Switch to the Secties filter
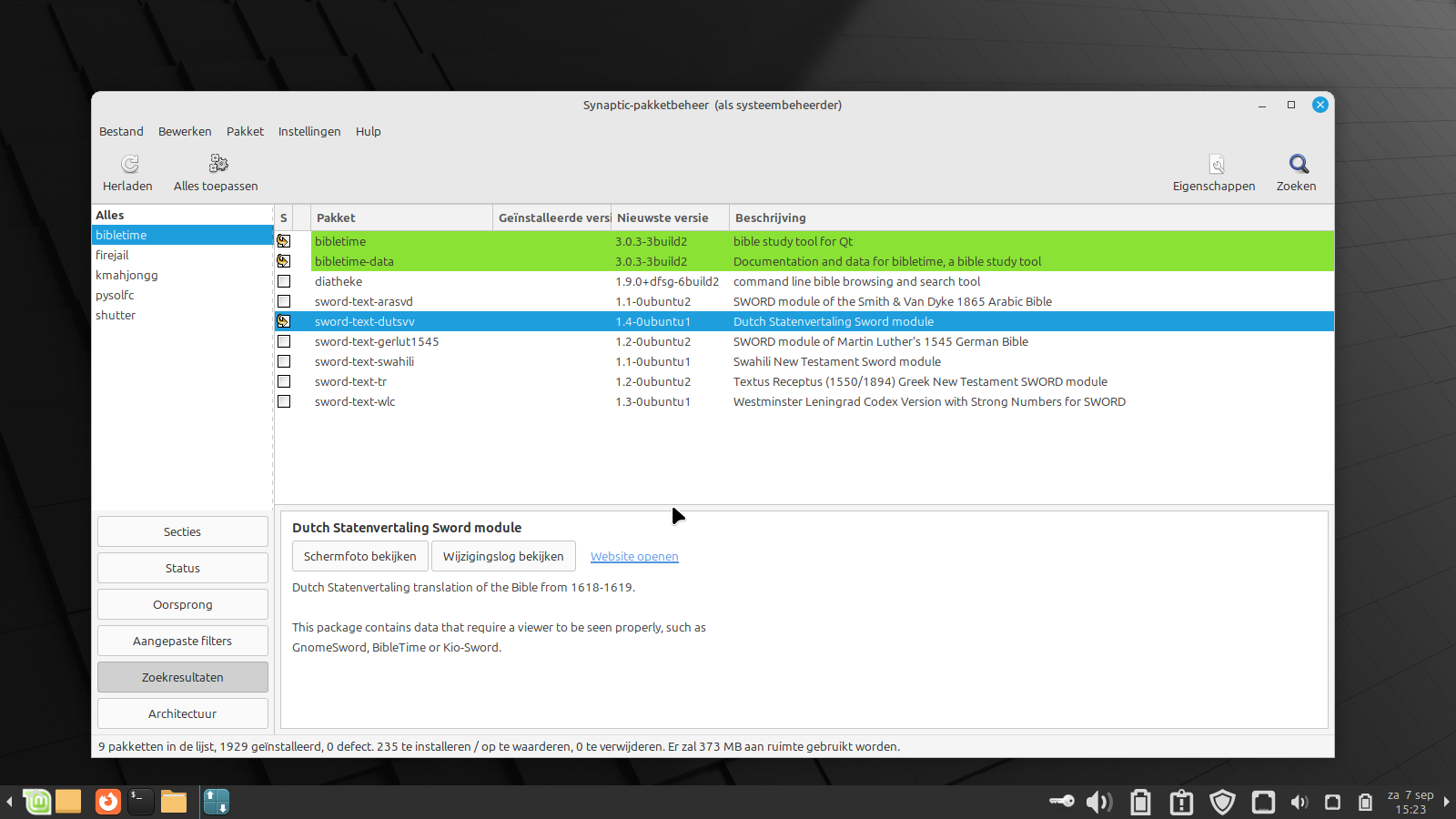This screenshot has height=819, width=1456. pyautogui.click(x=183, y=531)
